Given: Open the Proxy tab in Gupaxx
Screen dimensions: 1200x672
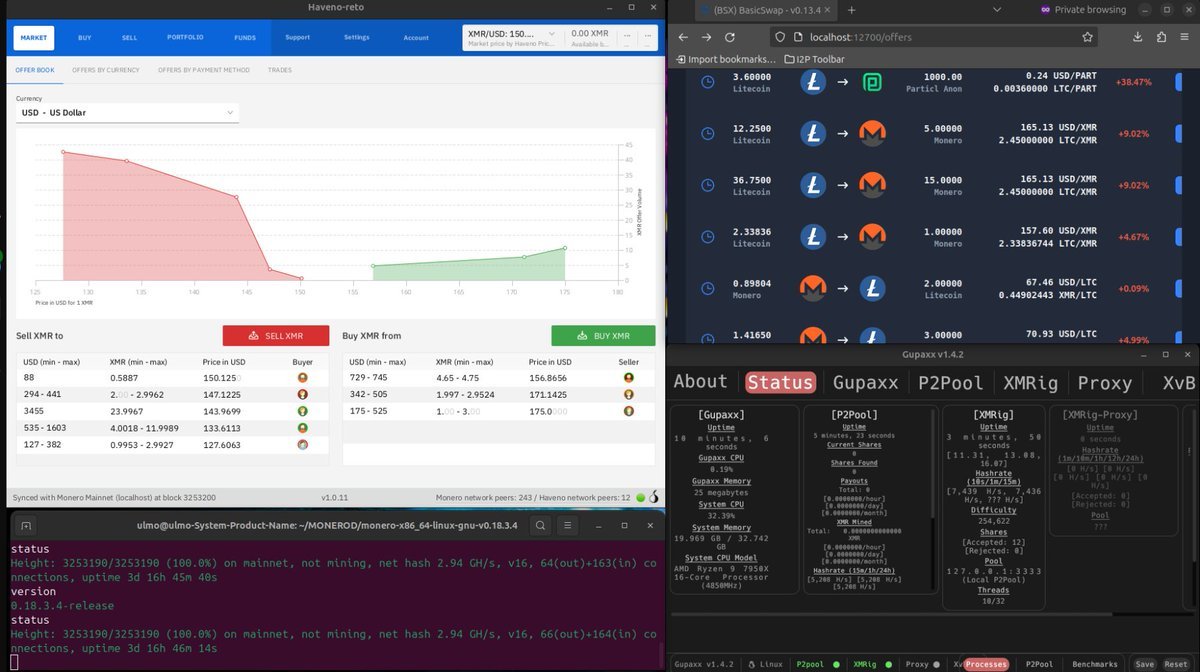Looking at the screenshot, I should click(x=1105, y=382).
